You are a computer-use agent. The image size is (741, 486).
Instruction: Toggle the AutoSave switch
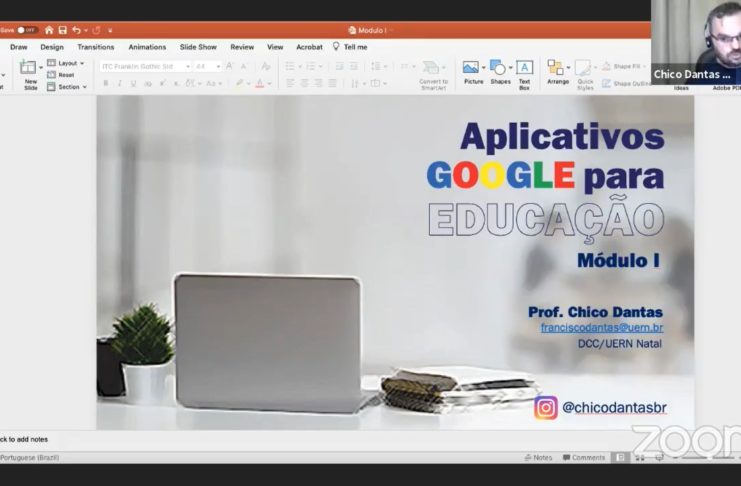click(27, 30)
